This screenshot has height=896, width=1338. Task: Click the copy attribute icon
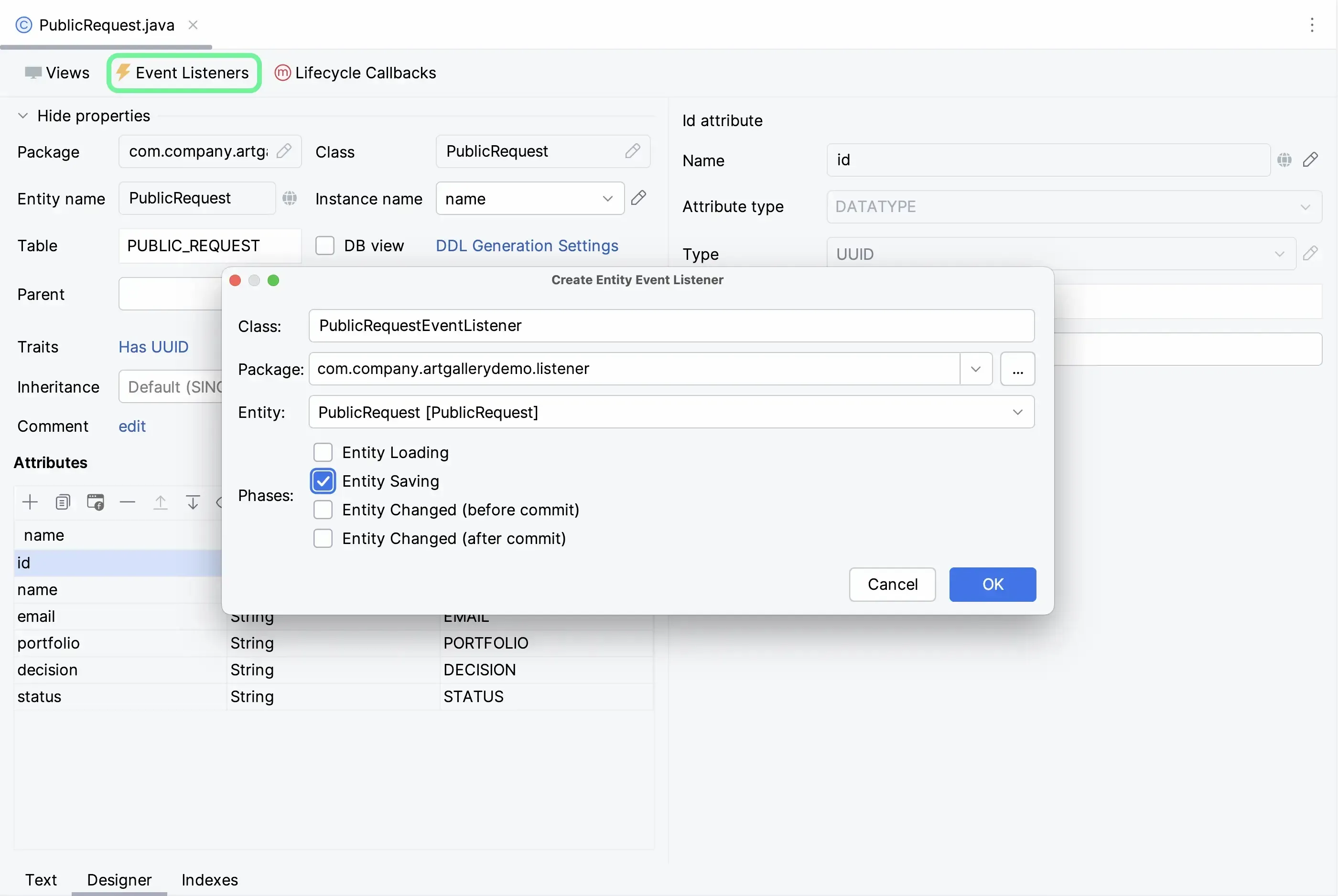[63, 502]
